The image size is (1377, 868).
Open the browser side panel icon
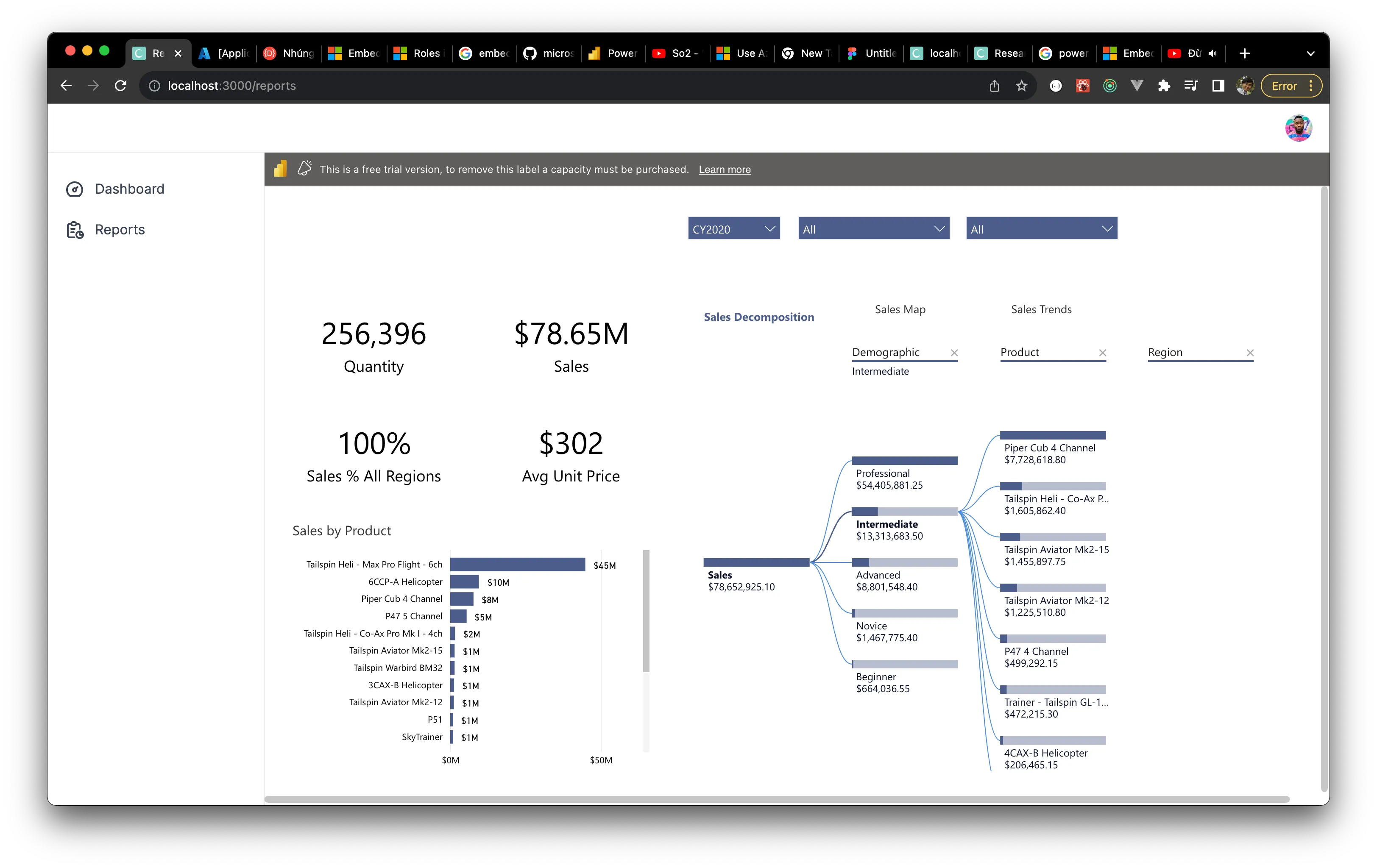click(x=1218, y=86)
